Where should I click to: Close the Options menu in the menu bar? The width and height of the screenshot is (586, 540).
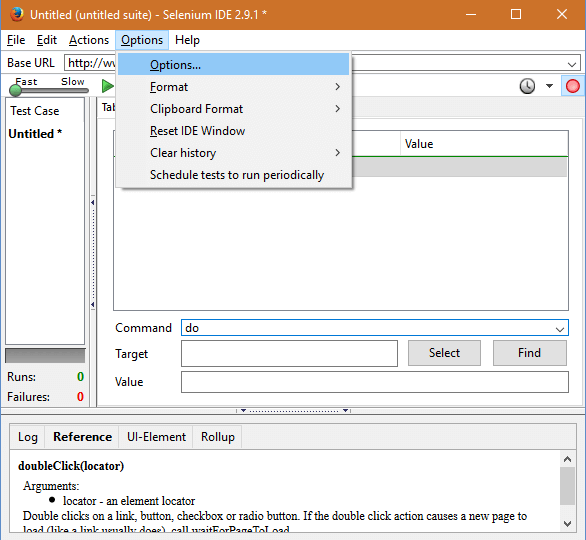(142, 40)
